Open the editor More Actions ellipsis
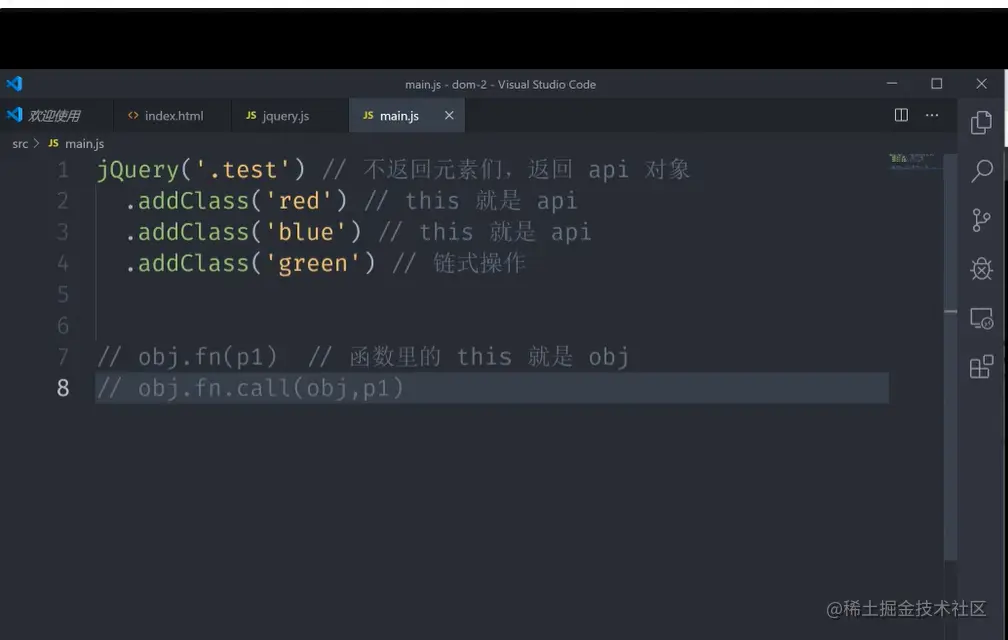The height and width of the screenshot is (640, 1008). (x=932, y=115)
